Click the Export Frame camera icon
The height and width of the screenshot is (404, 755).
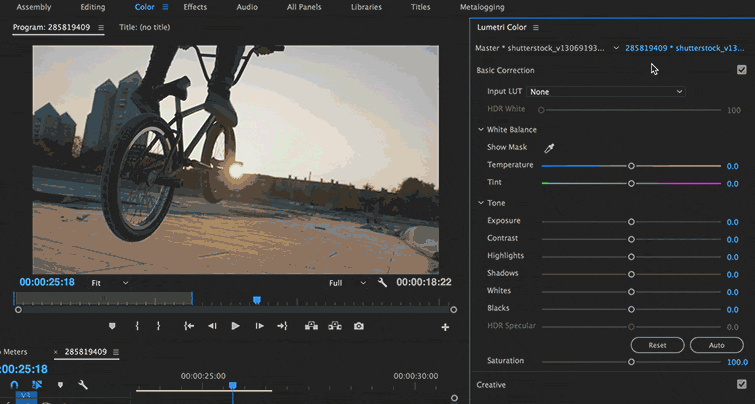[359, 326]
